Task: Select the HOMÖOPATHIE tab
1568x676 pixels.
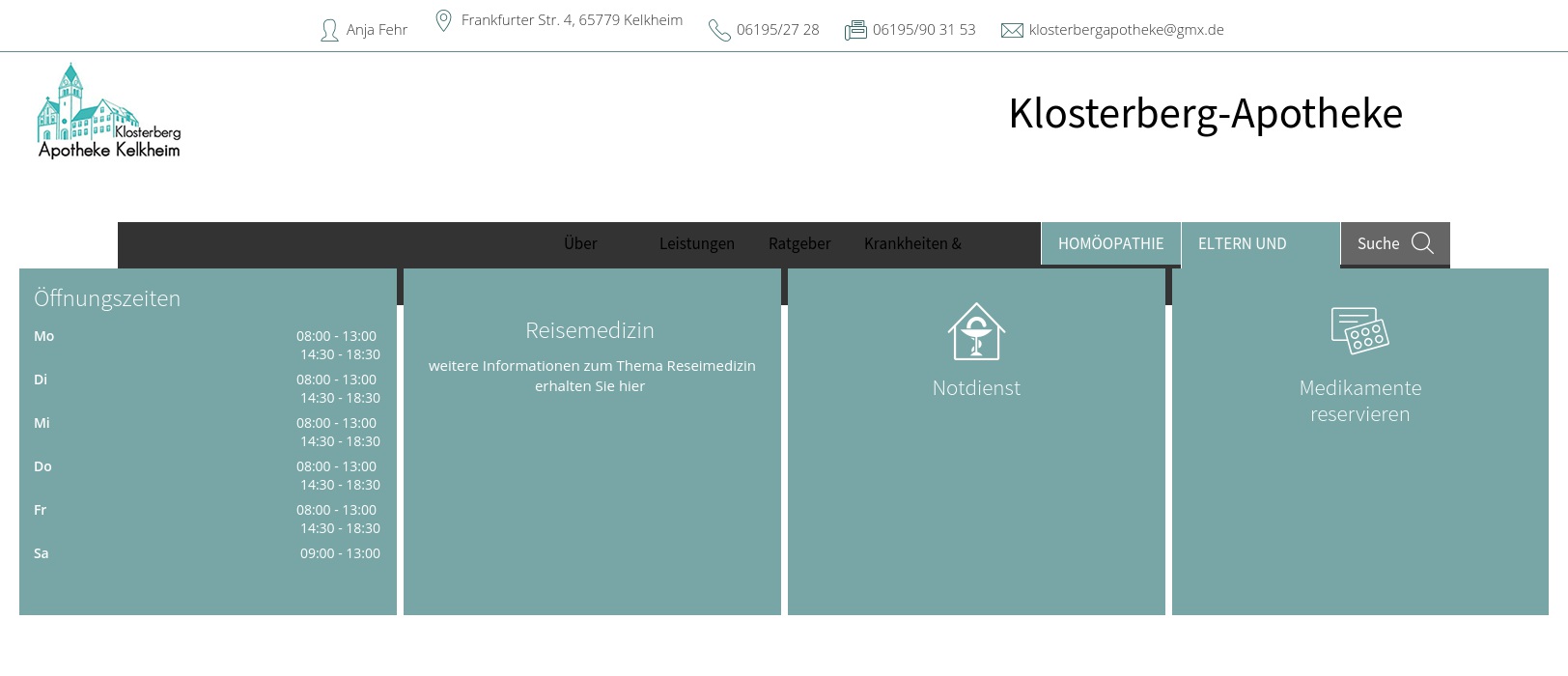Action: (1110, 243)
